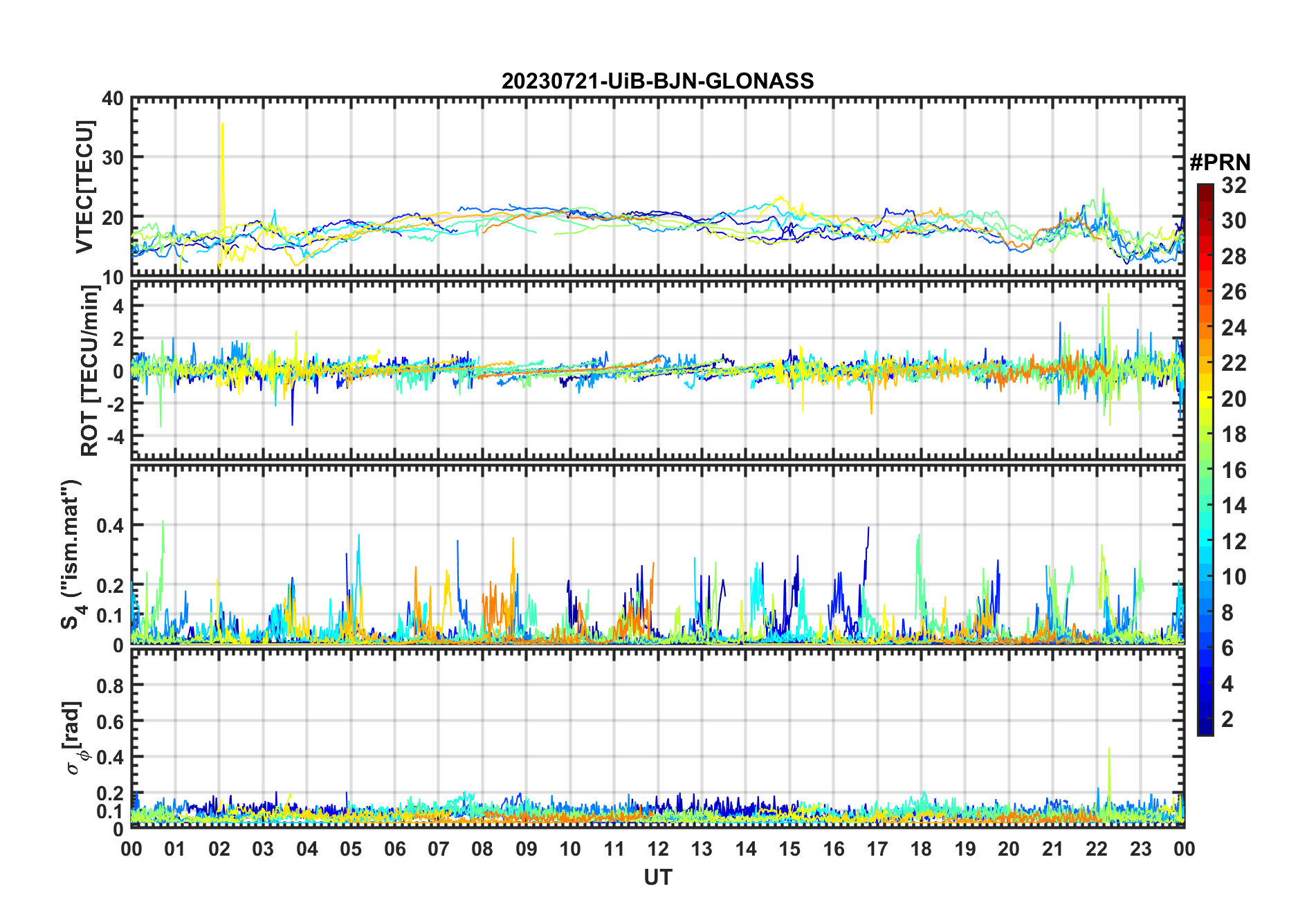Screen dimensions: 1316x920
Task: Select the 06 tick on the UT axis
Action: coord(394,849)
